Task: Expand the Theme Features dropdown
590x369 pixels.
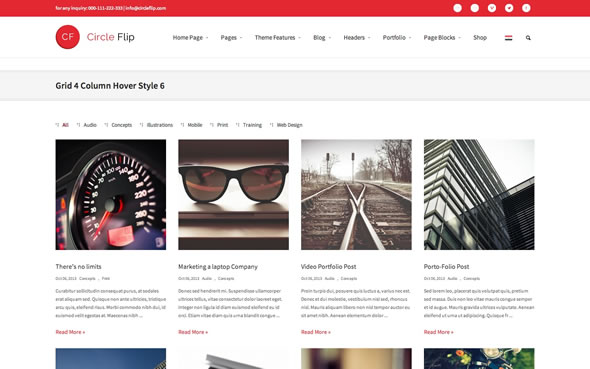Action: point(278,38)
